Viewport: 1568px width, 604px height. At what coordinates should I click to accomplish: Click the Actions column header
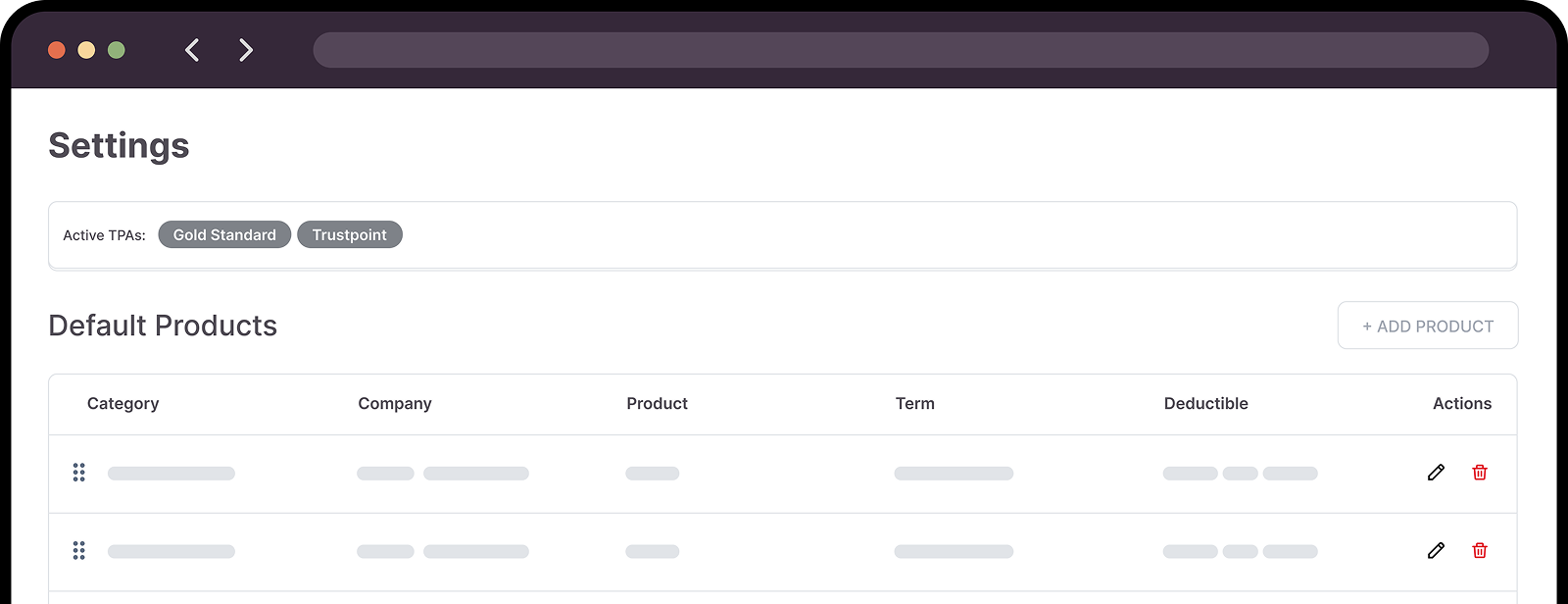point(1461,404)
